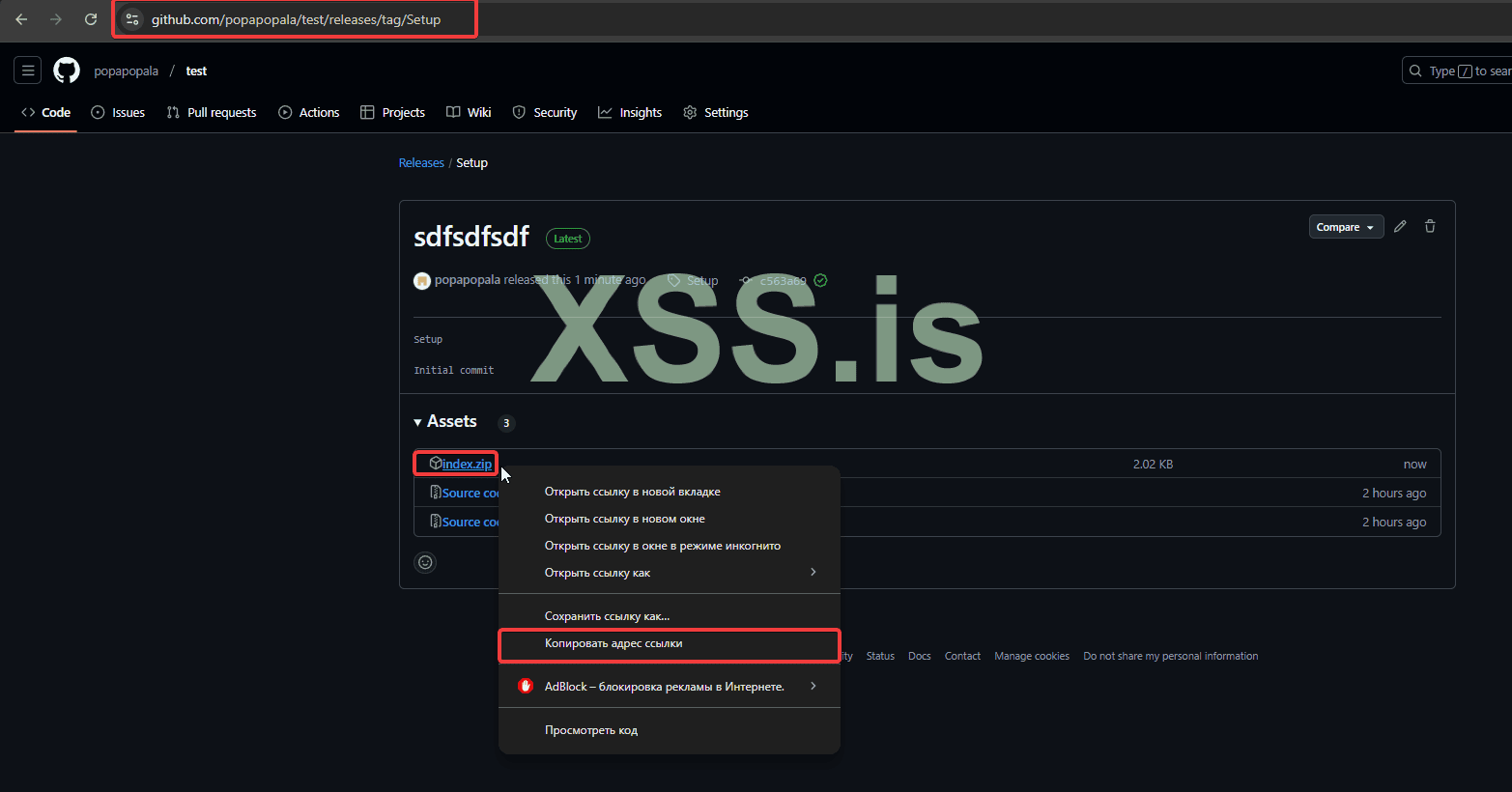
Task: Collapse the Assets section
Action: click(445, 422)
